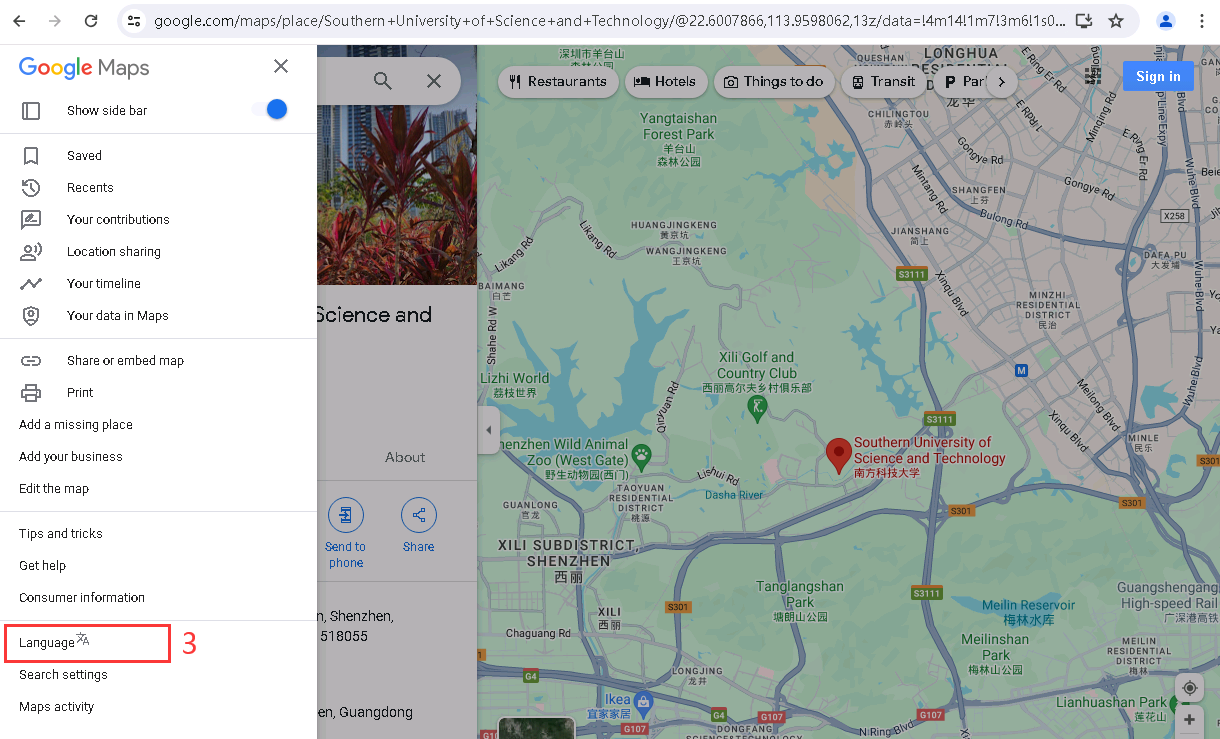Switch to the About tab
The height and width of the screenshot is (739, 1220).
pos(405,457)
